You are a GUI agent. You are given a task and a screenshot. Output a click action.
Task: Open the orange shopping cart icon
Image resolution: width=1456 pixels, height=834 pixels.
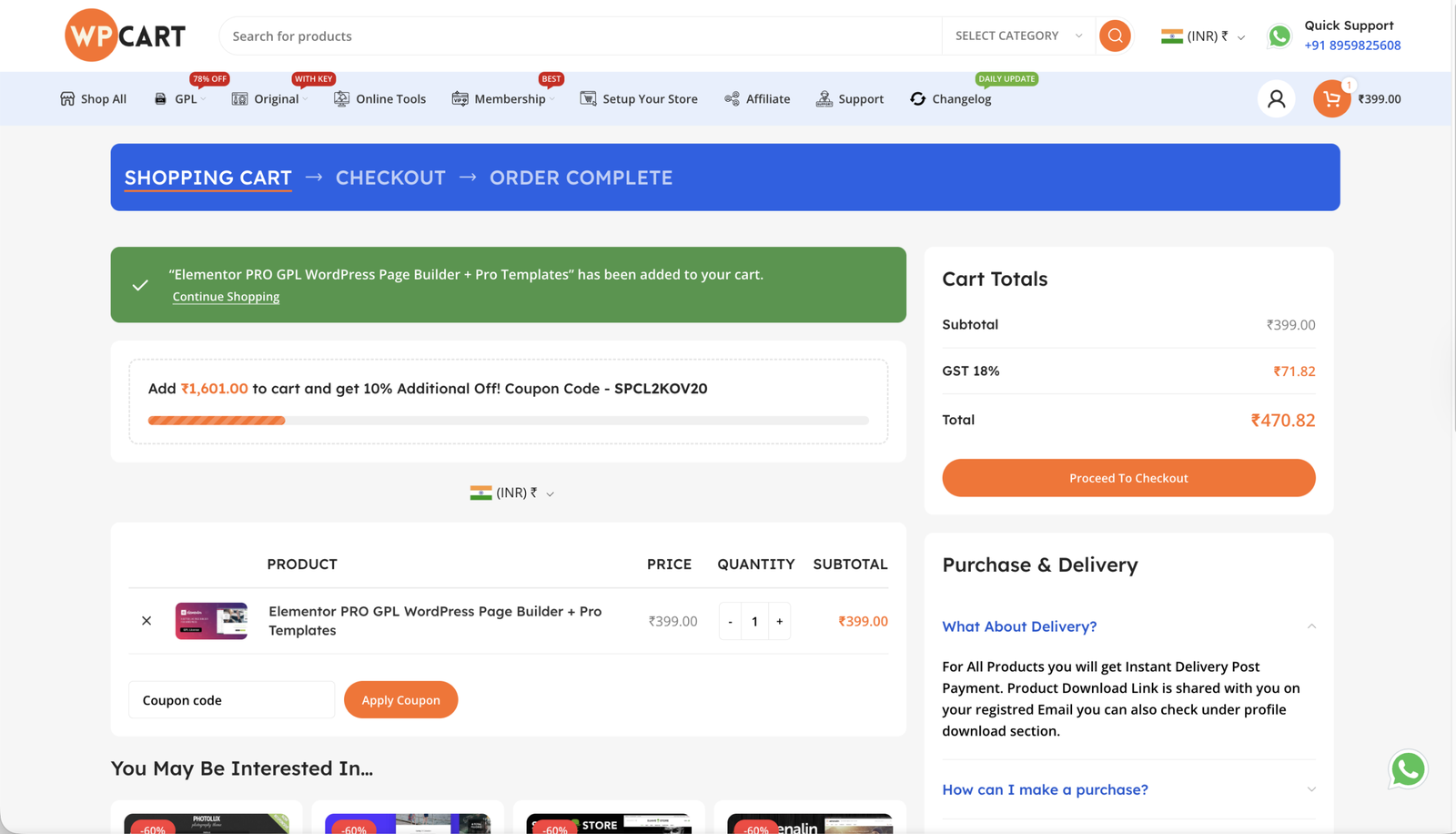[x=1331, y=99]
